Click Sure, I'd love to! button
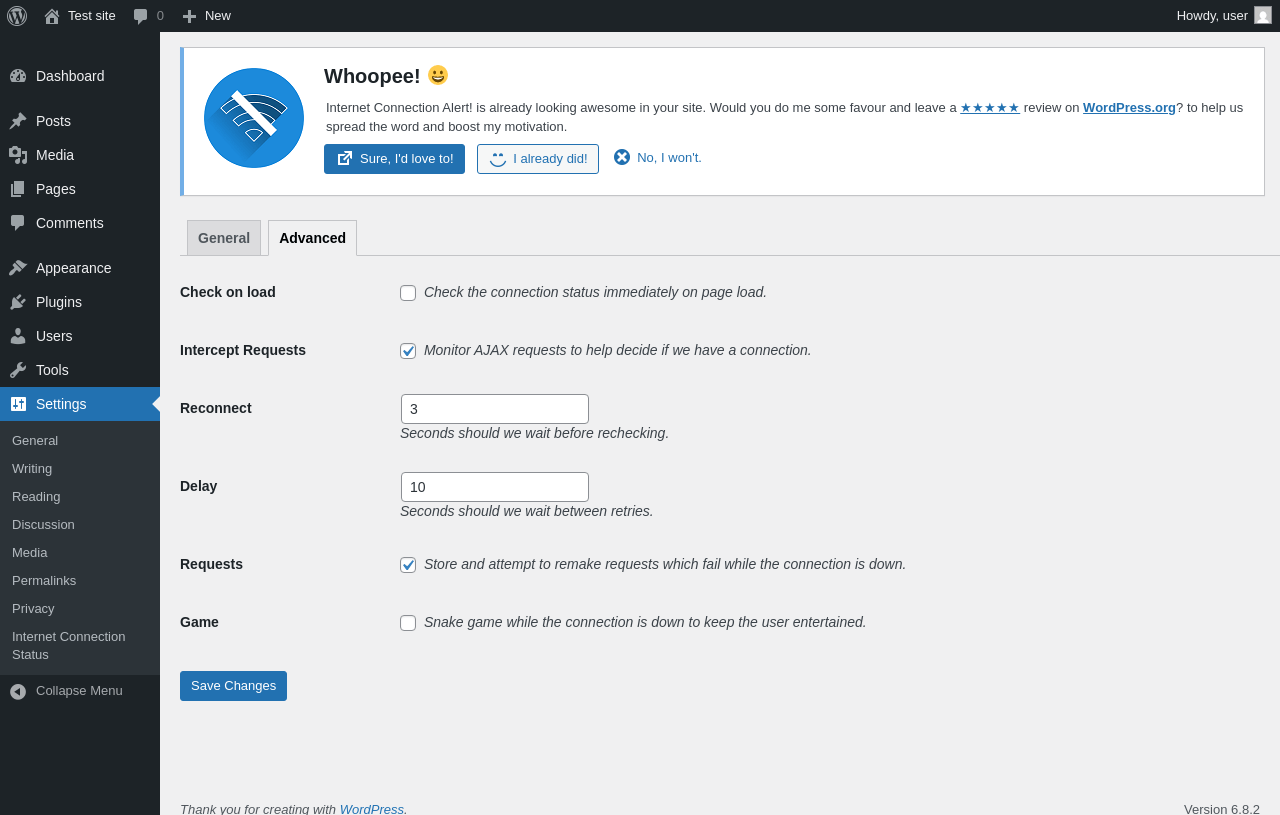 coord(394,159)
